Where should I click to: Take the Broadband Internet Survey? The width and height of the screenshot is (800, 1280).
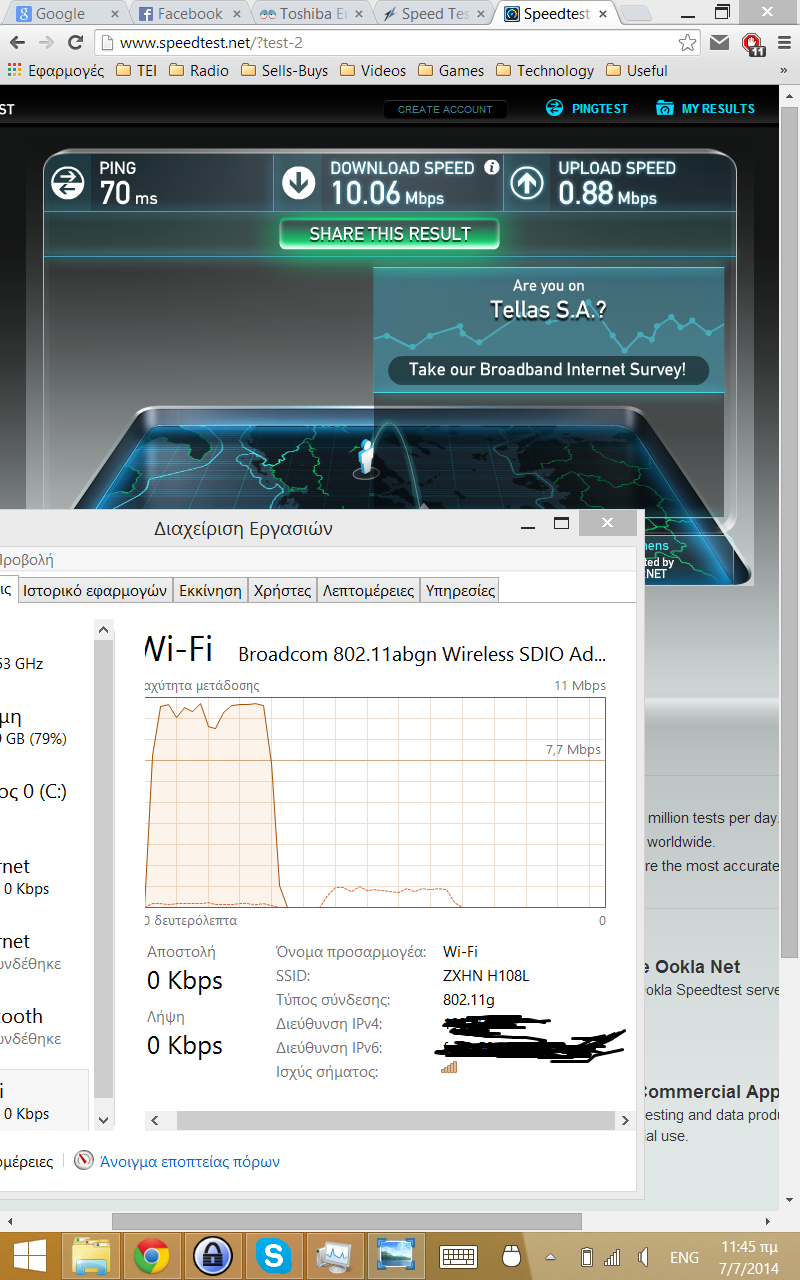click(x=548, y=370)
